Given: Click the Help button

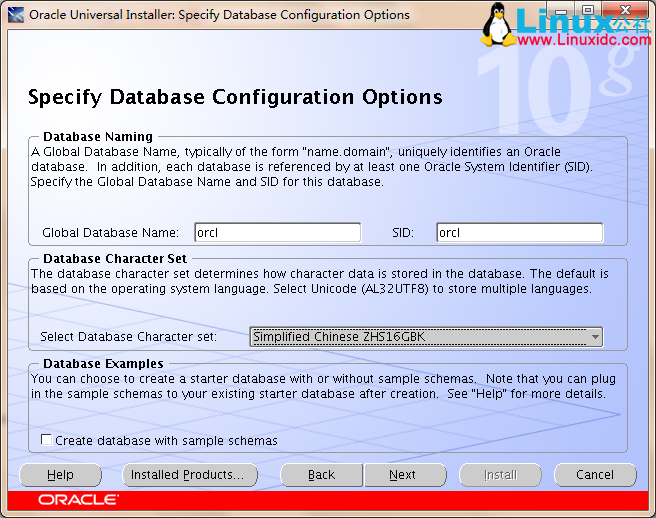Looking at the screenshot, I should (60, 475).
